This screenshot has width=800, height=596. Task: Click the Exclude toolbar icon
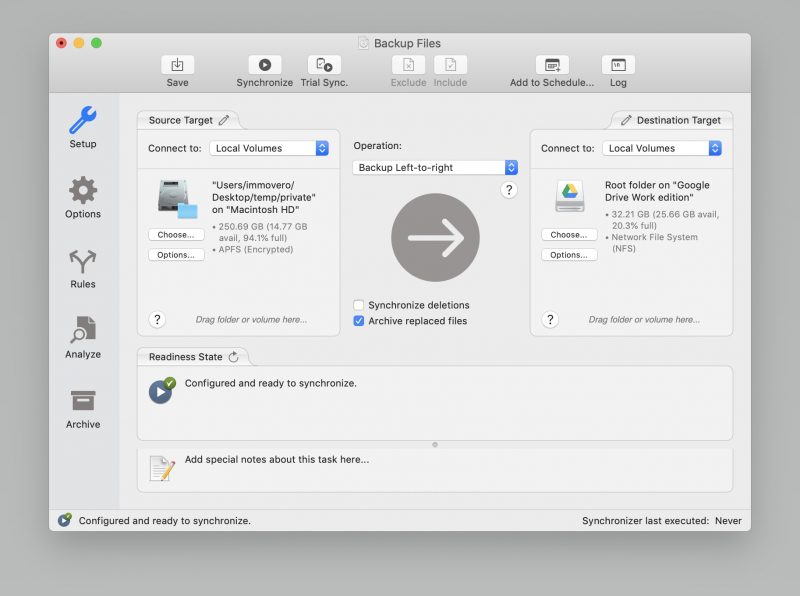point(408,65)
